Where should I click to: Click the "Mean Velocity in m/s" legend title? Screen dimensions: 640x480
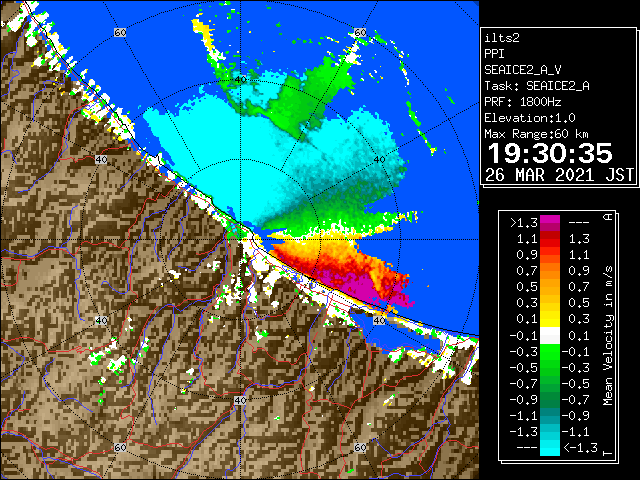click(x=608, y=336)
